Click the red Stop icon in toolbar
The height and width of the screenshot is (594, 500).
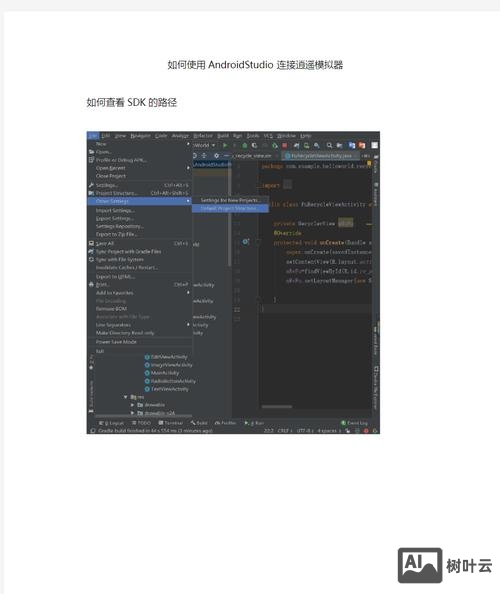coord(284,145)
